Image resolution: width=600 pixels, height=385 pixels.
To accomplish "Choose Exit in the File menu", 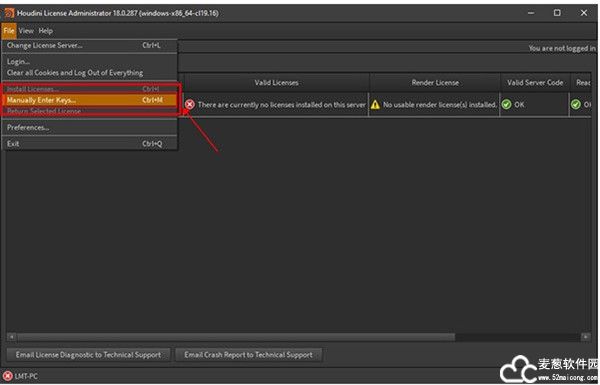I will pos(90,144).
